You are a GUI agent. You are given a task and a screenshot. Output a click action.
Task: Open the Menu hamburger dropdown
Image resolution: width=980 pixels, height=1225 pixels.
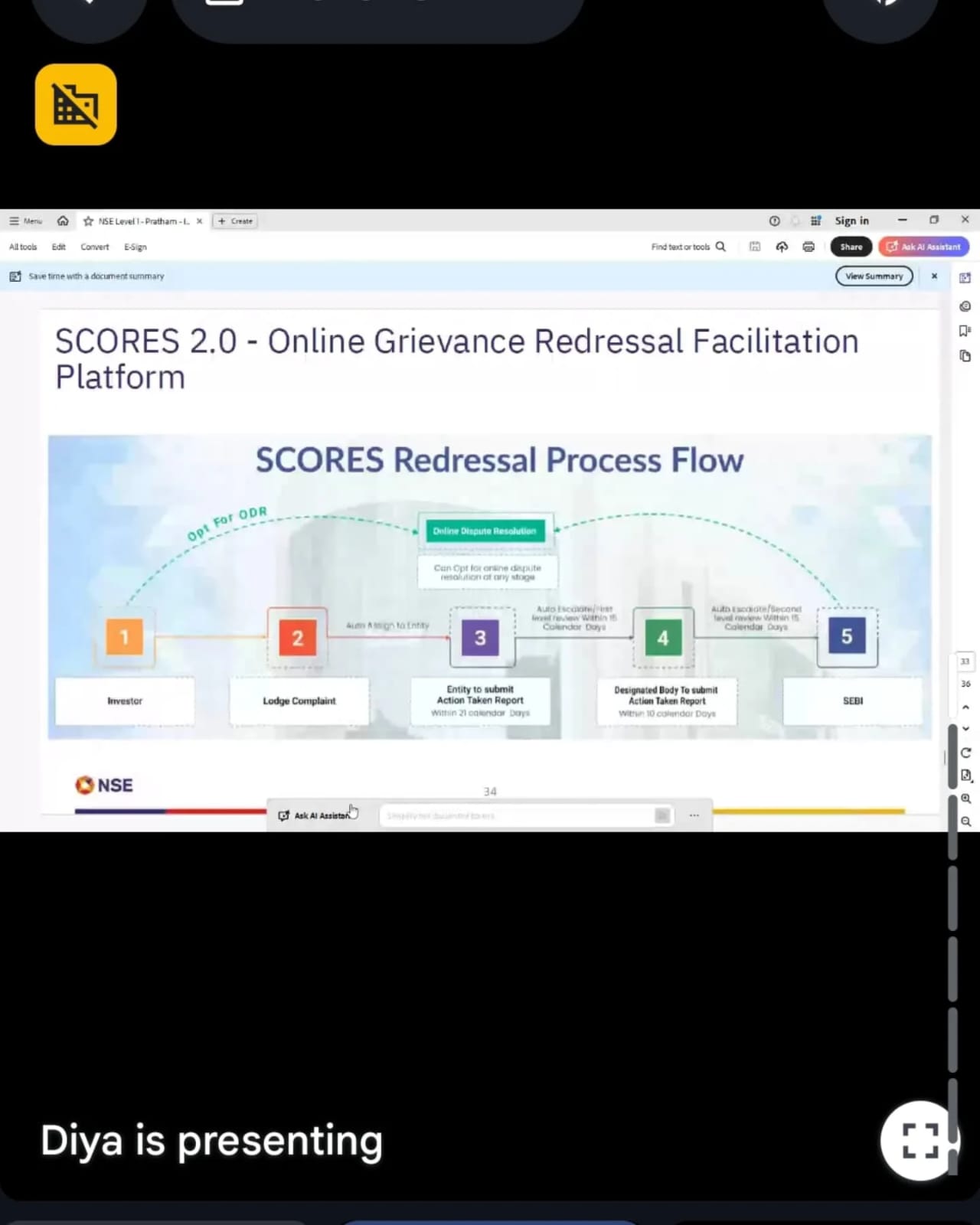[25, 221]
